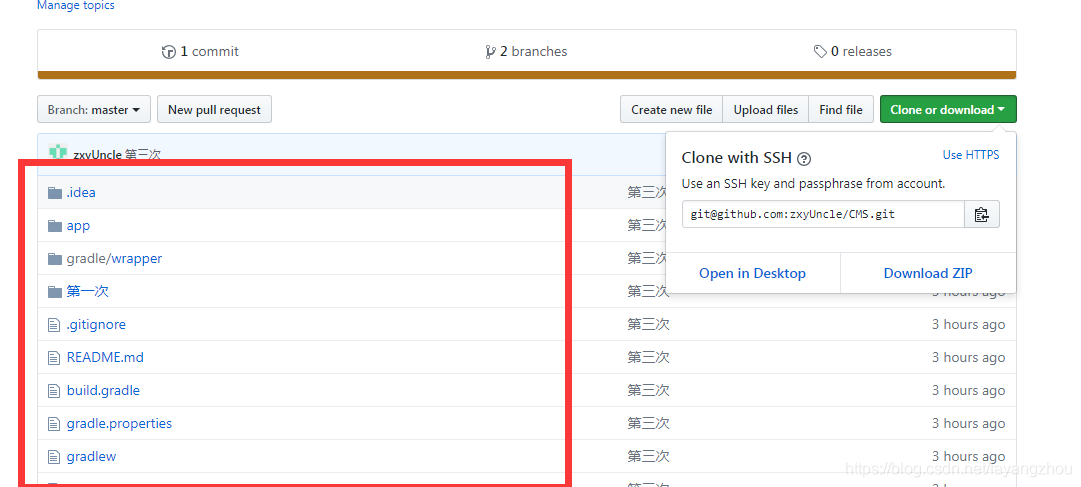Click the 第三次 commit message in gradle.properties row
1081x487 pixels.
[648, 424]
